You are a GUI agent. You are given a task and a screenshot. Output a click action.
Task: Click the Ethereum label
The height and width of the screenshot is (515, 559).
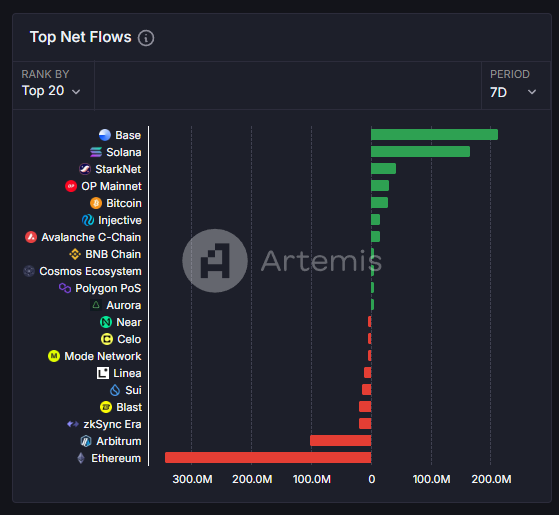click(x=116, y=458)
